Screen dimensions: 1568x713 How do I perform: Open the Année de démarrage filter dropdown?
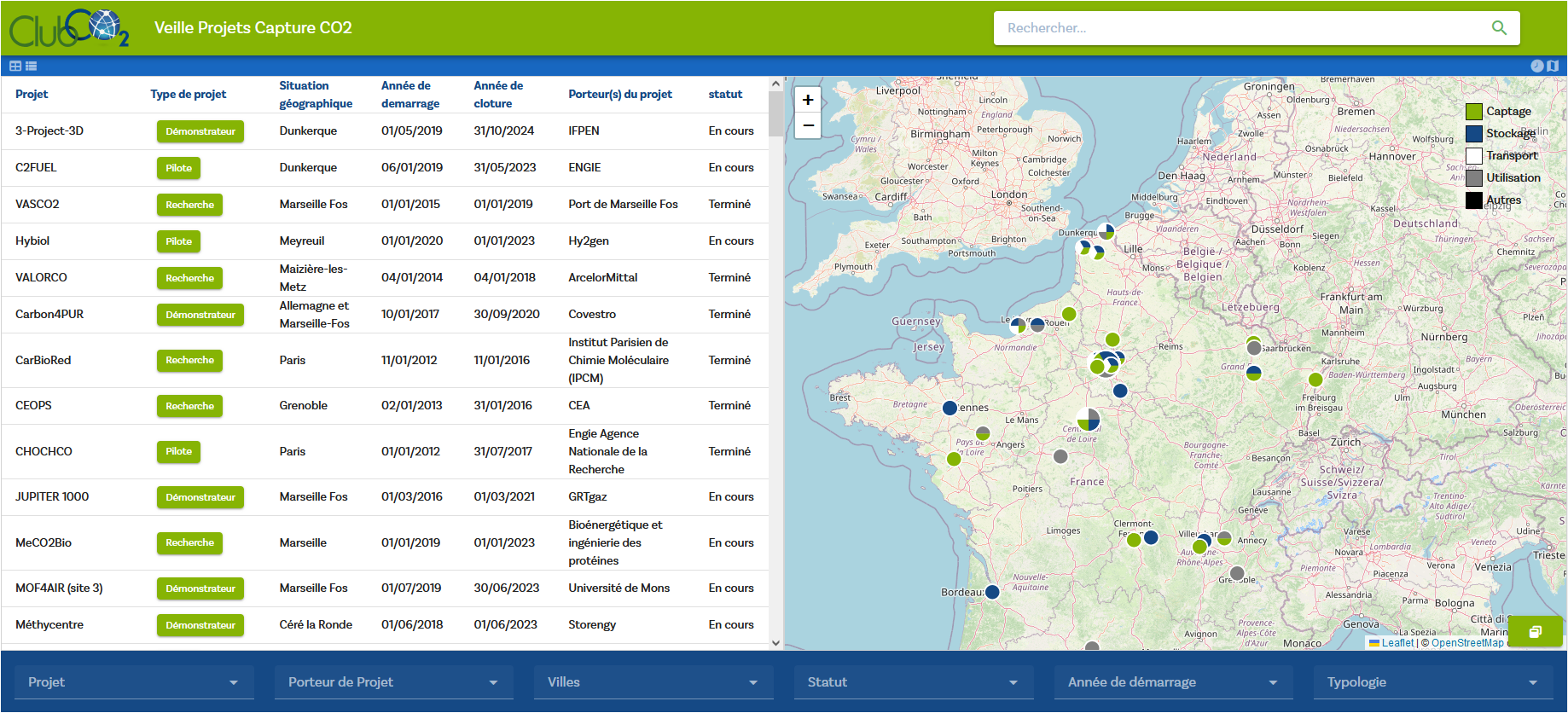click(x=1174, y=682)
